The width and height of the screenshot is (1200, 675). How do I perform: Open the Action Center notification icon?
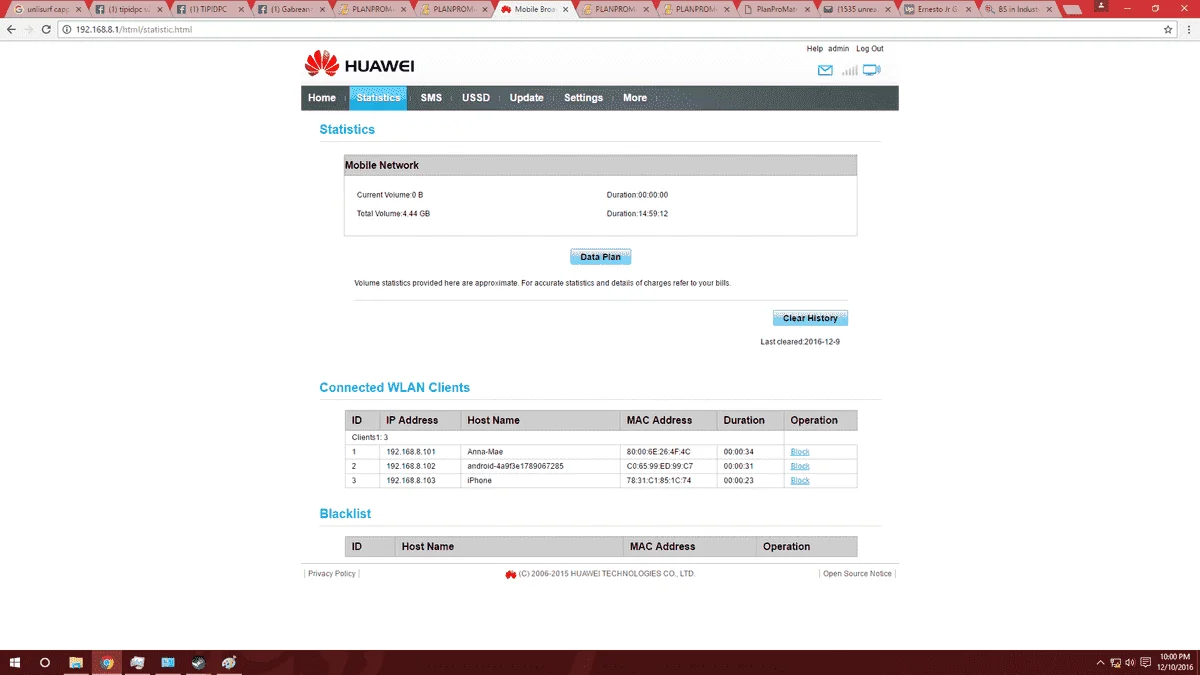point(1146,662)
